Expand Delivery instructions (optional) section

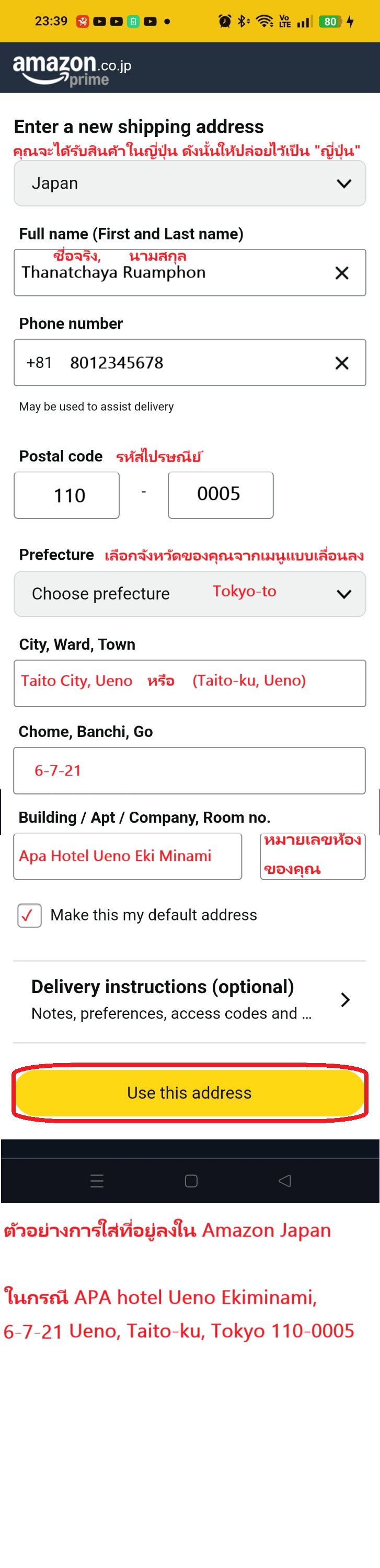[x=189, y=1000]
